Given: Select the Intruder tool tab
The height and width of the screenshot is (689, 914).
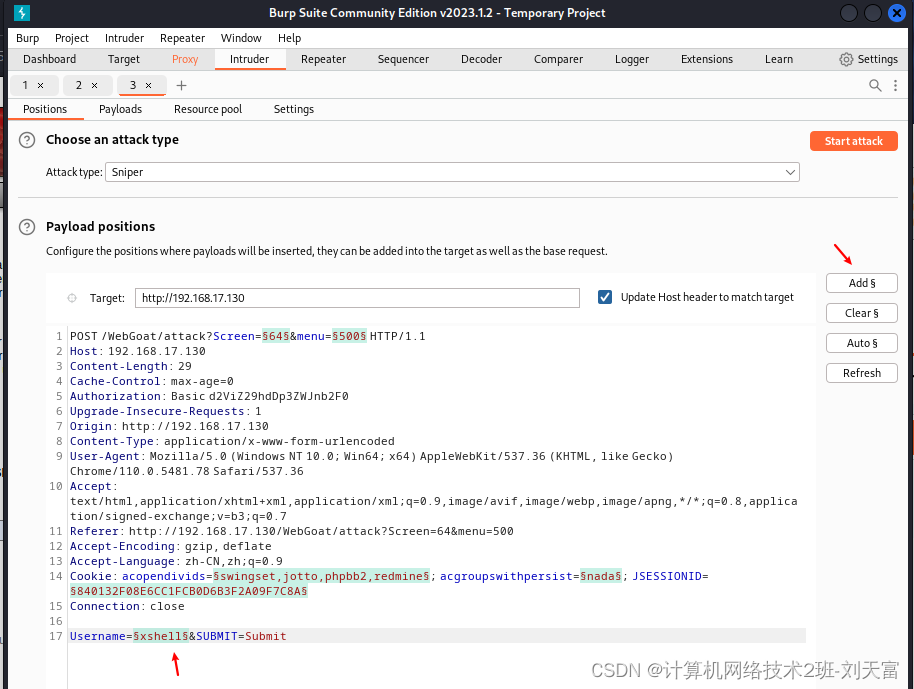Looking at the screenshot, I should tap(249, 59).
